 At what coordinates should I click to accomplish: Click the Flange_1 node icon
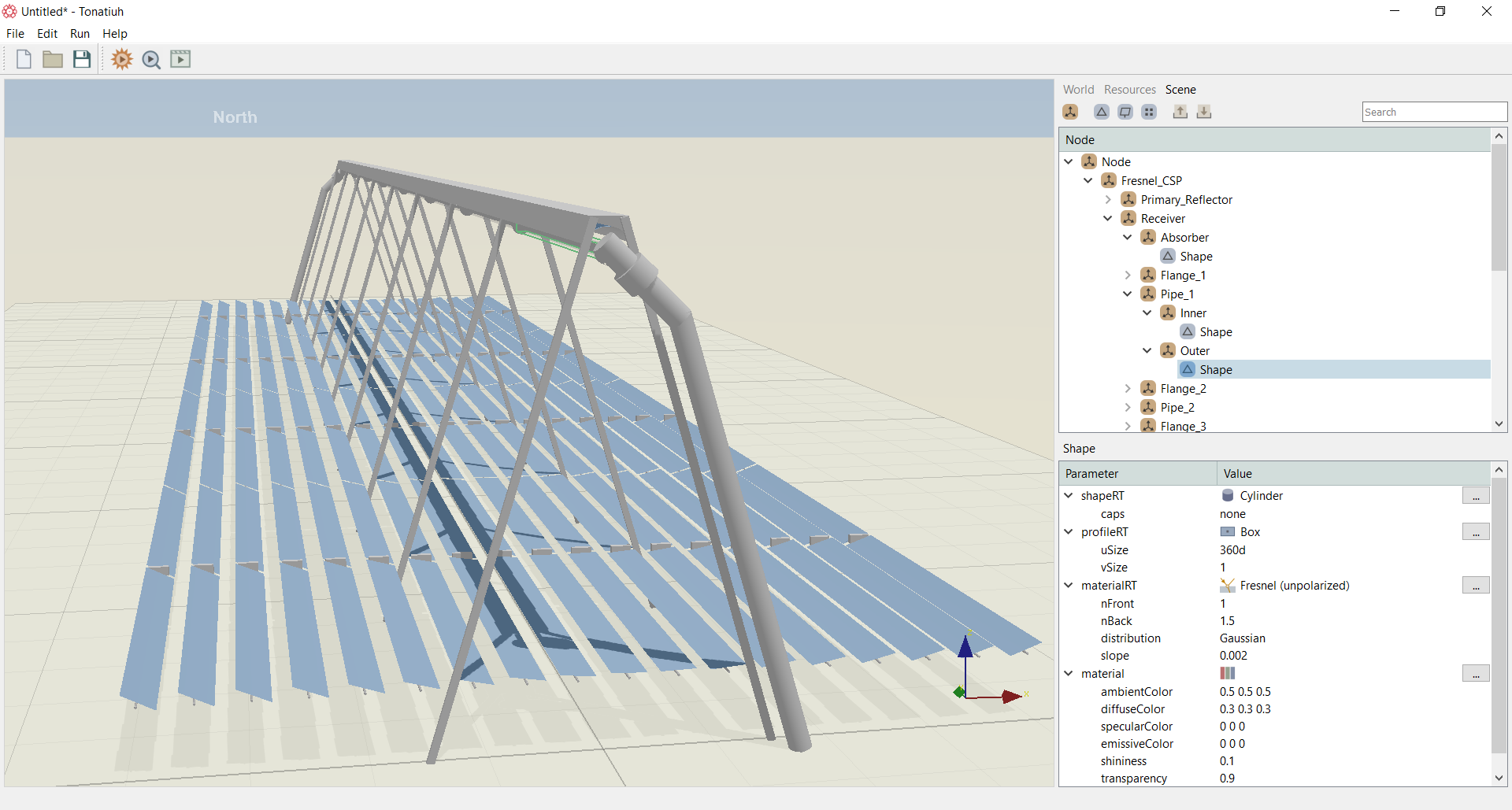pyautogui.click(x=1148, y=275)
